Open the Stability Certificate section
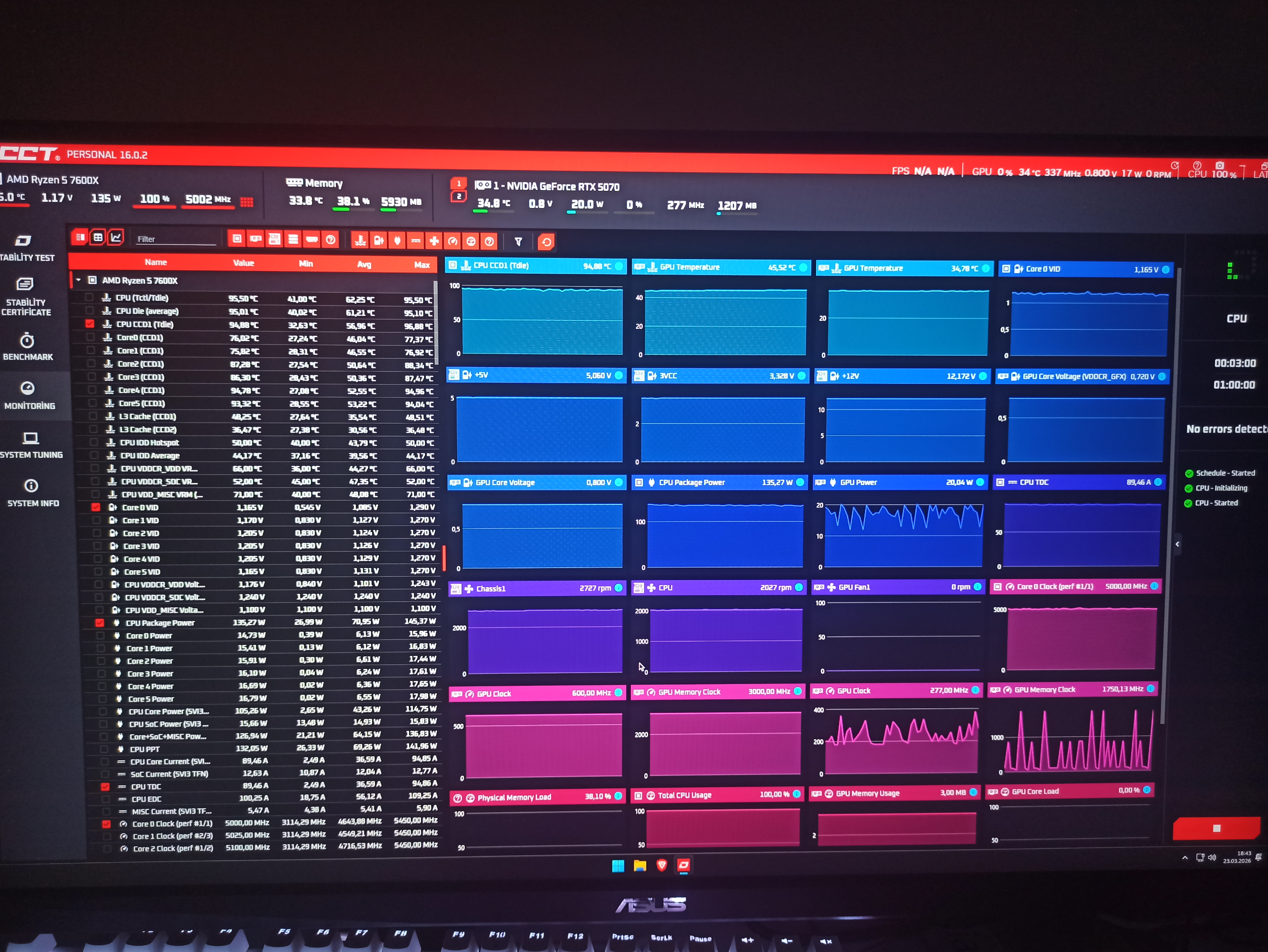 (26, 297)
